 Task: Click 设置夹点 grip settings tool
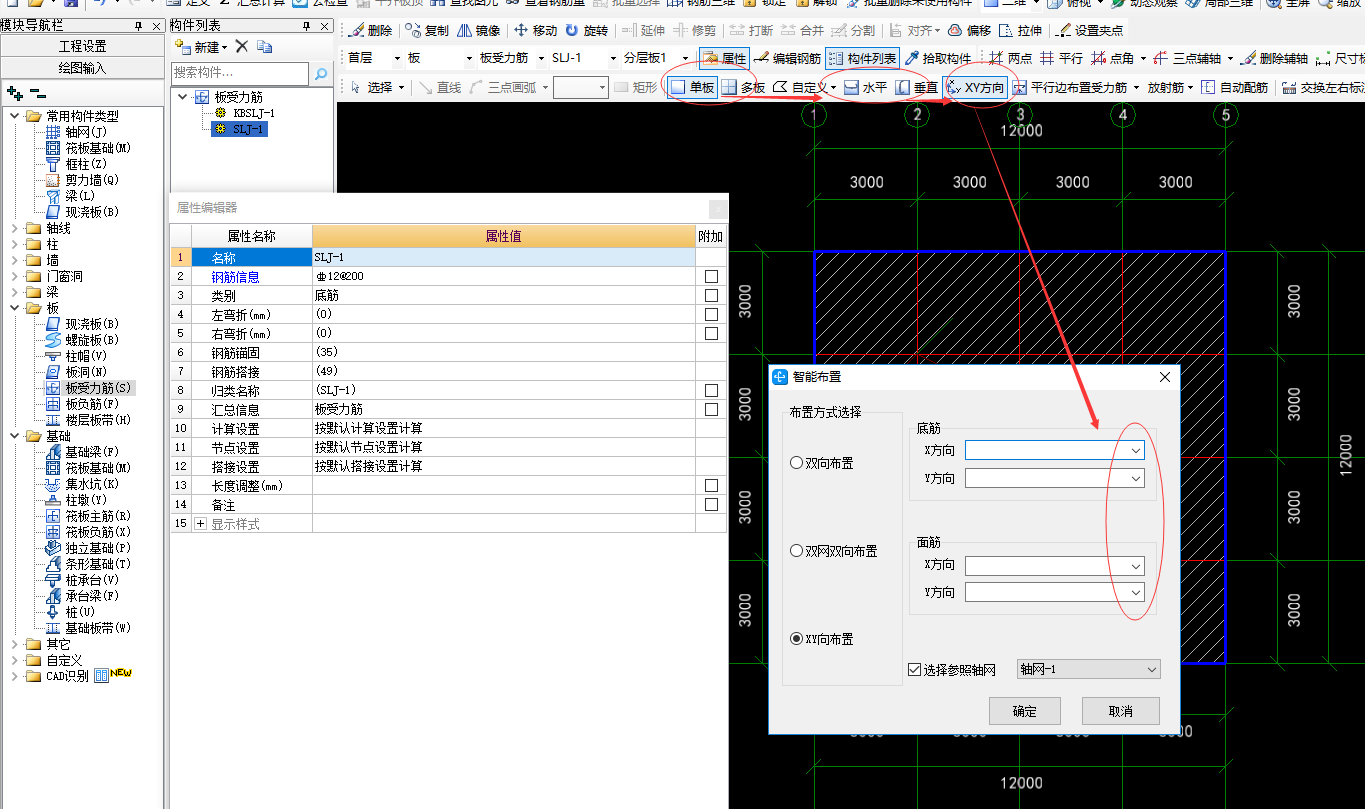pyautogui.click(x=1089, y=31)
